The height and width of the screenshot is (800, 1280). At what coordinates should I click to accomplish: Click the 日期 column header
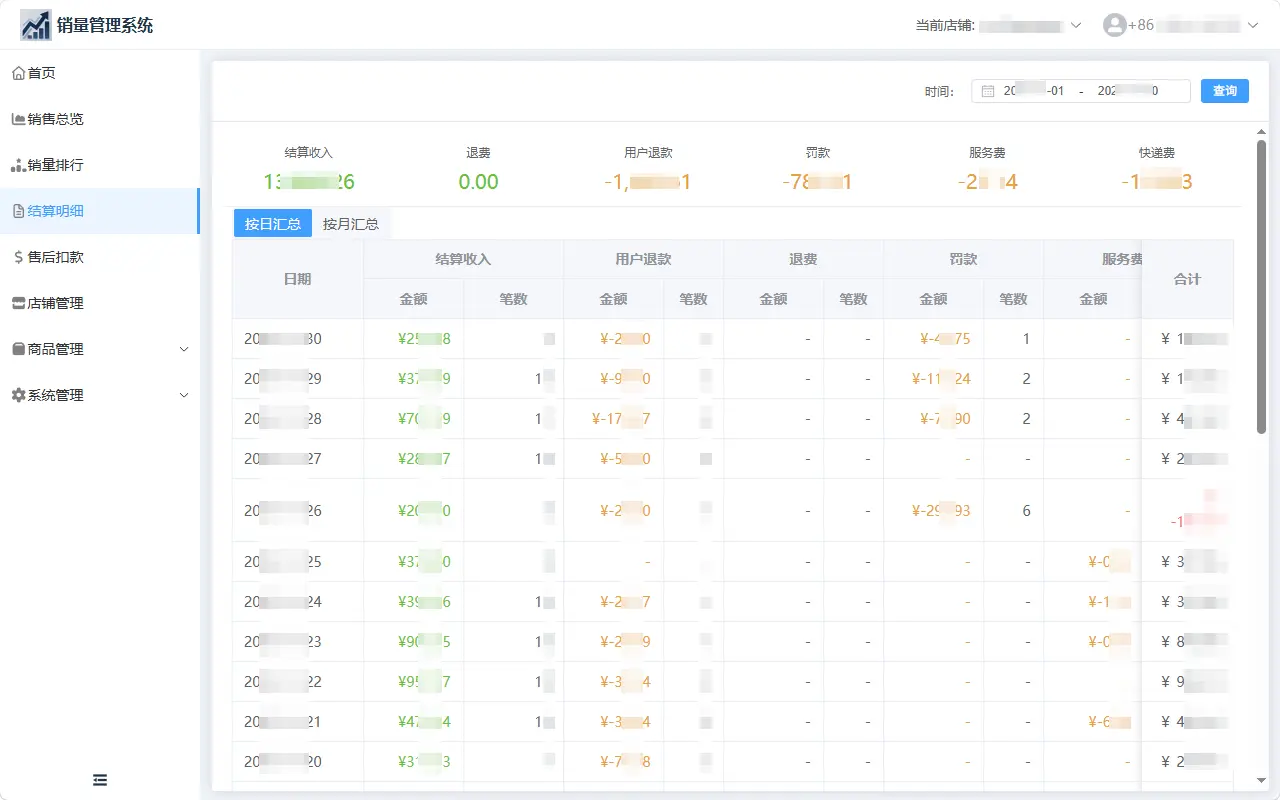298,279
